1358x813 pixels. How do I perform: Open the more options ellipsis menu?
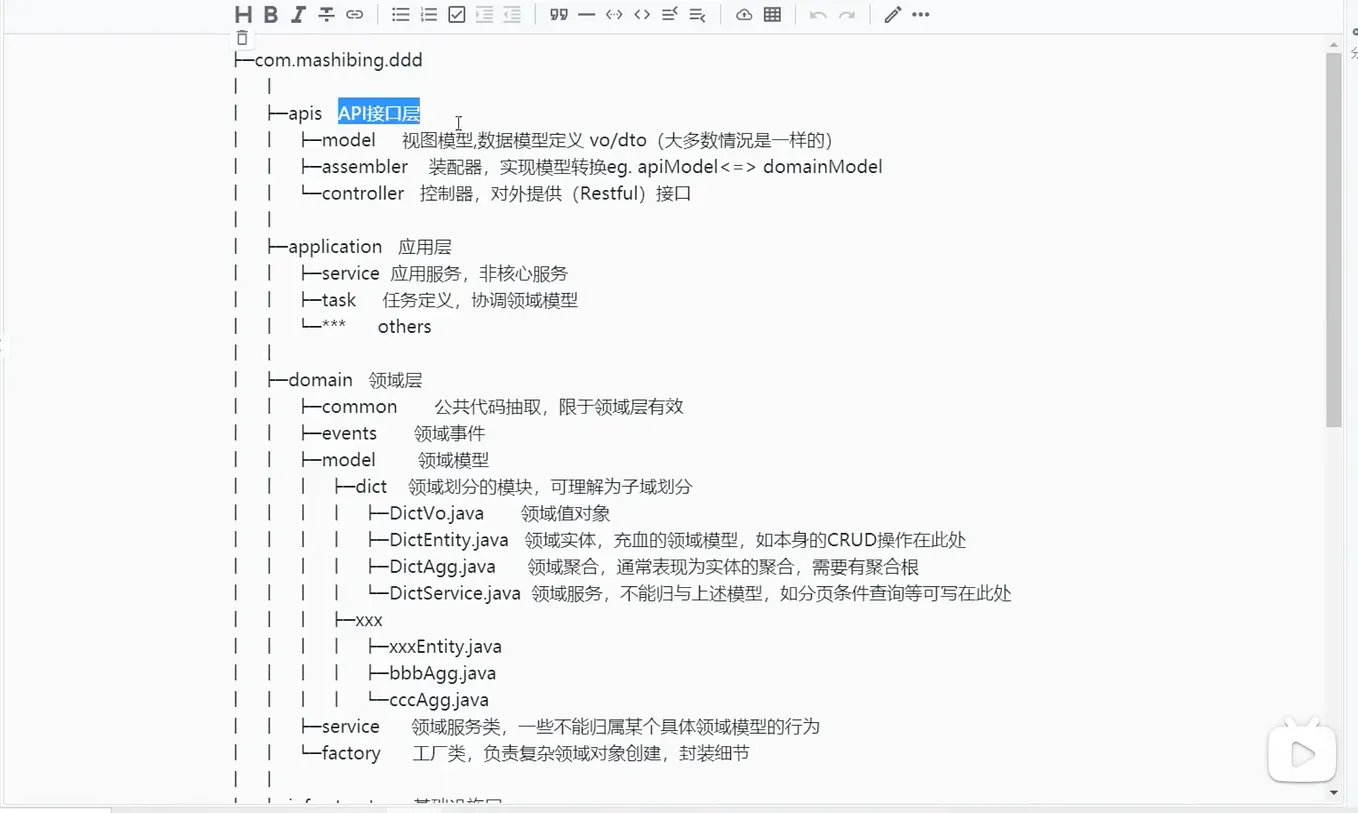[x=920, y=14]
